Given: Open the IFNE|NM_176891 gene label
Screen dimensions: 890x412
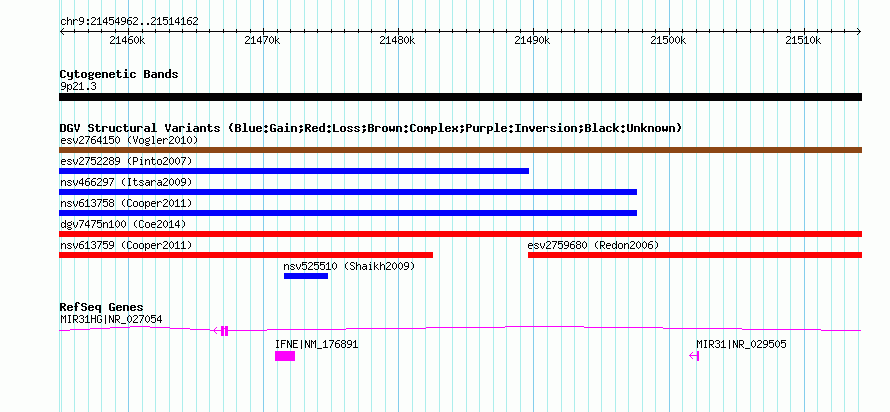Looking at the screenshot, I should tap(317, 344).
